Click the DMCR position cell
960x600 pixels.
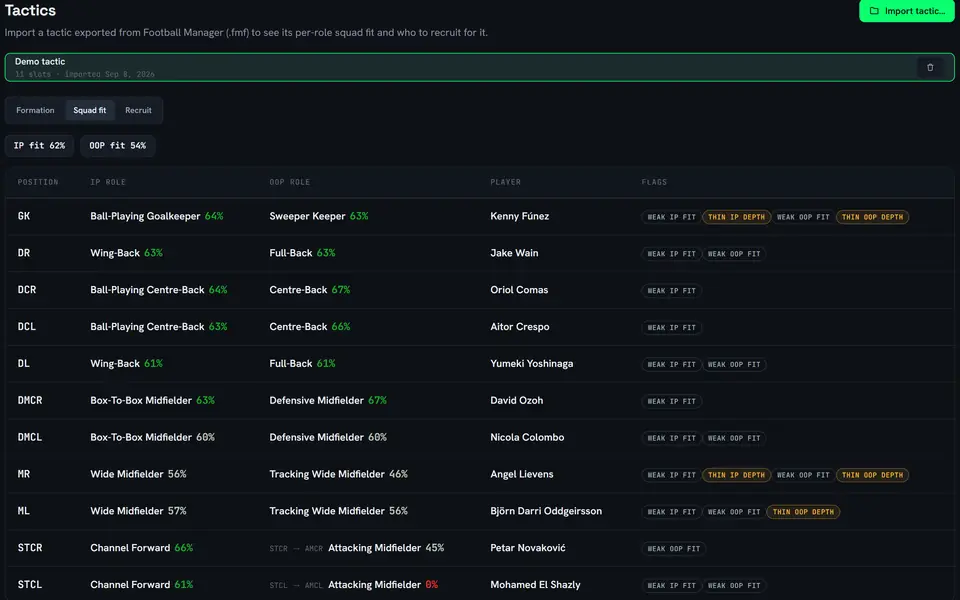(30, 400)
